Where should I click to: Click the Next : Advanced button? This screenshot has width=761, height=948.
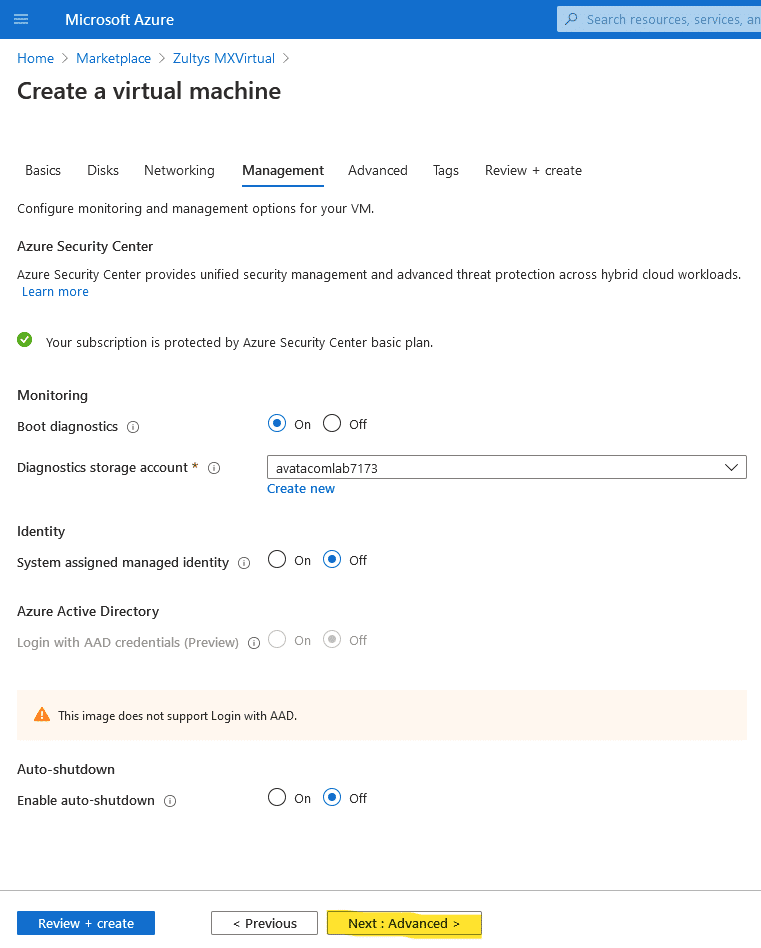pos(404,923)
